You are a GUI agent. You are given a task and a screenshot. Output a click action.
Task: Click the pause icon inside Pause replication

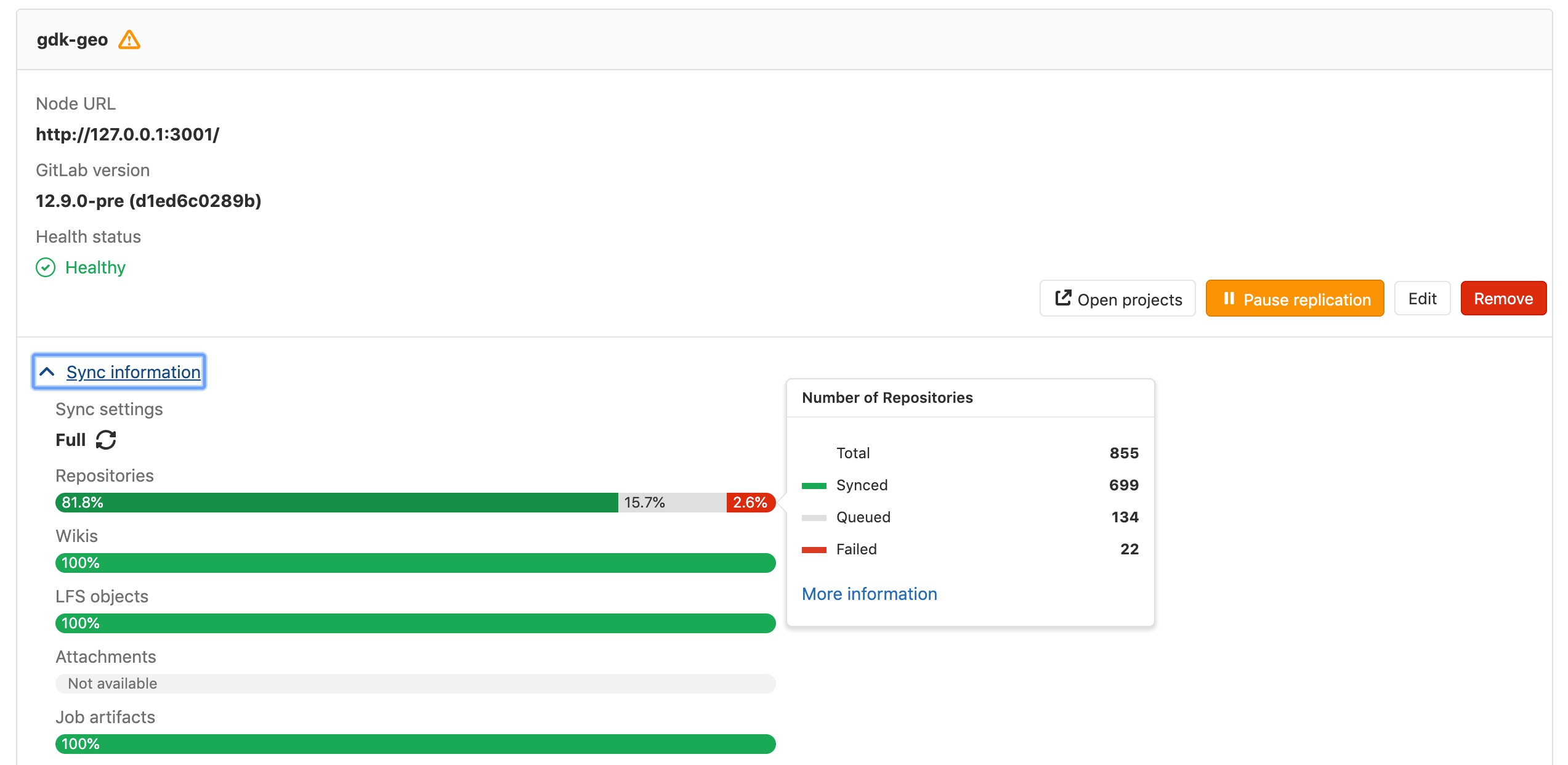(x=1229, y=299)
